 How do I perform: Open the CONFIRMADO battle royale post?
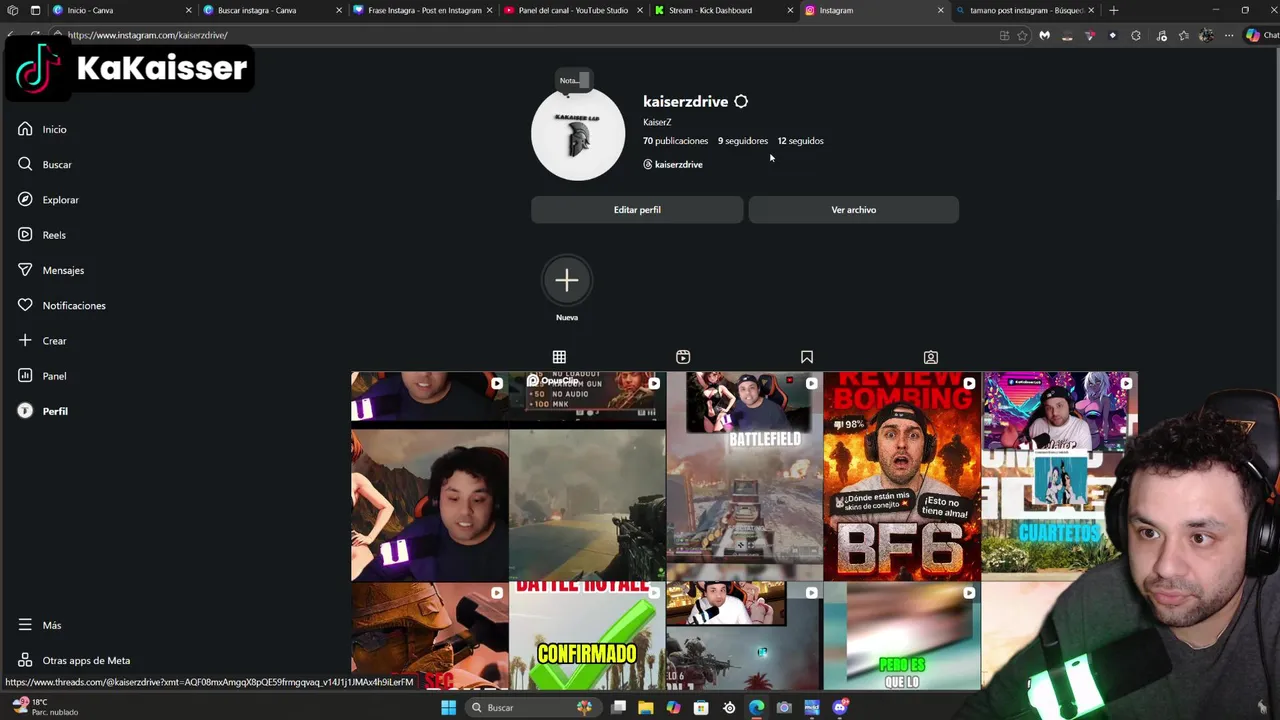tap(587, 636)
